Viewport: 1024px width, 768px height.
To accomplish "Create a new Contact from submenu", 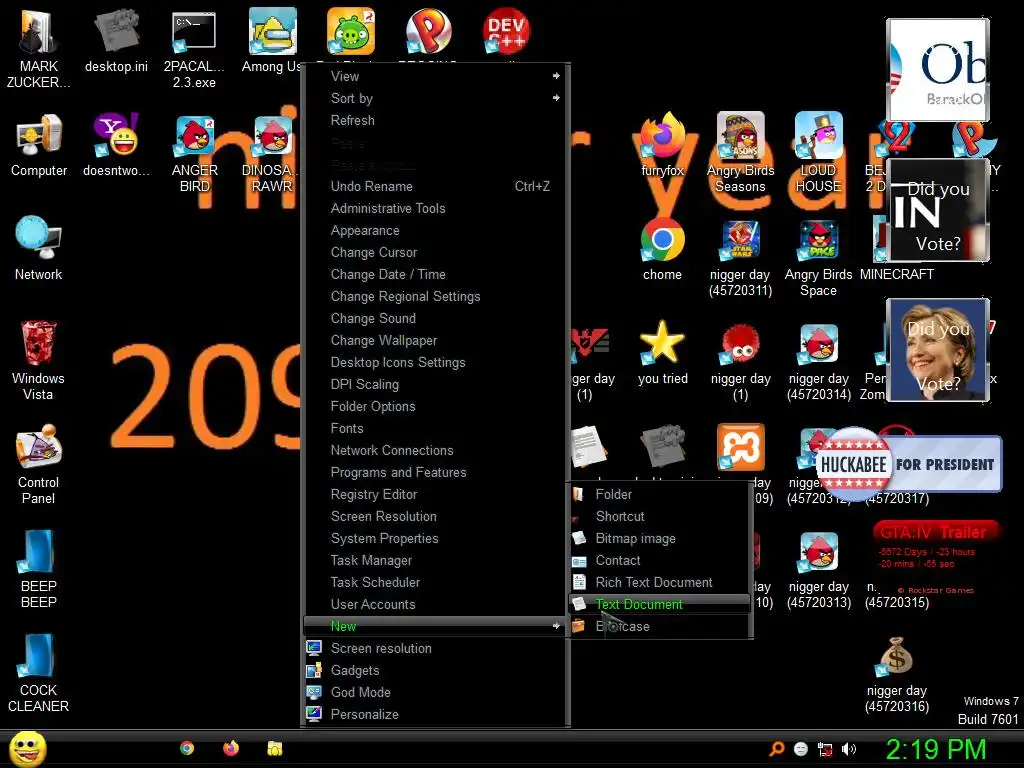I will coord(660,560).
